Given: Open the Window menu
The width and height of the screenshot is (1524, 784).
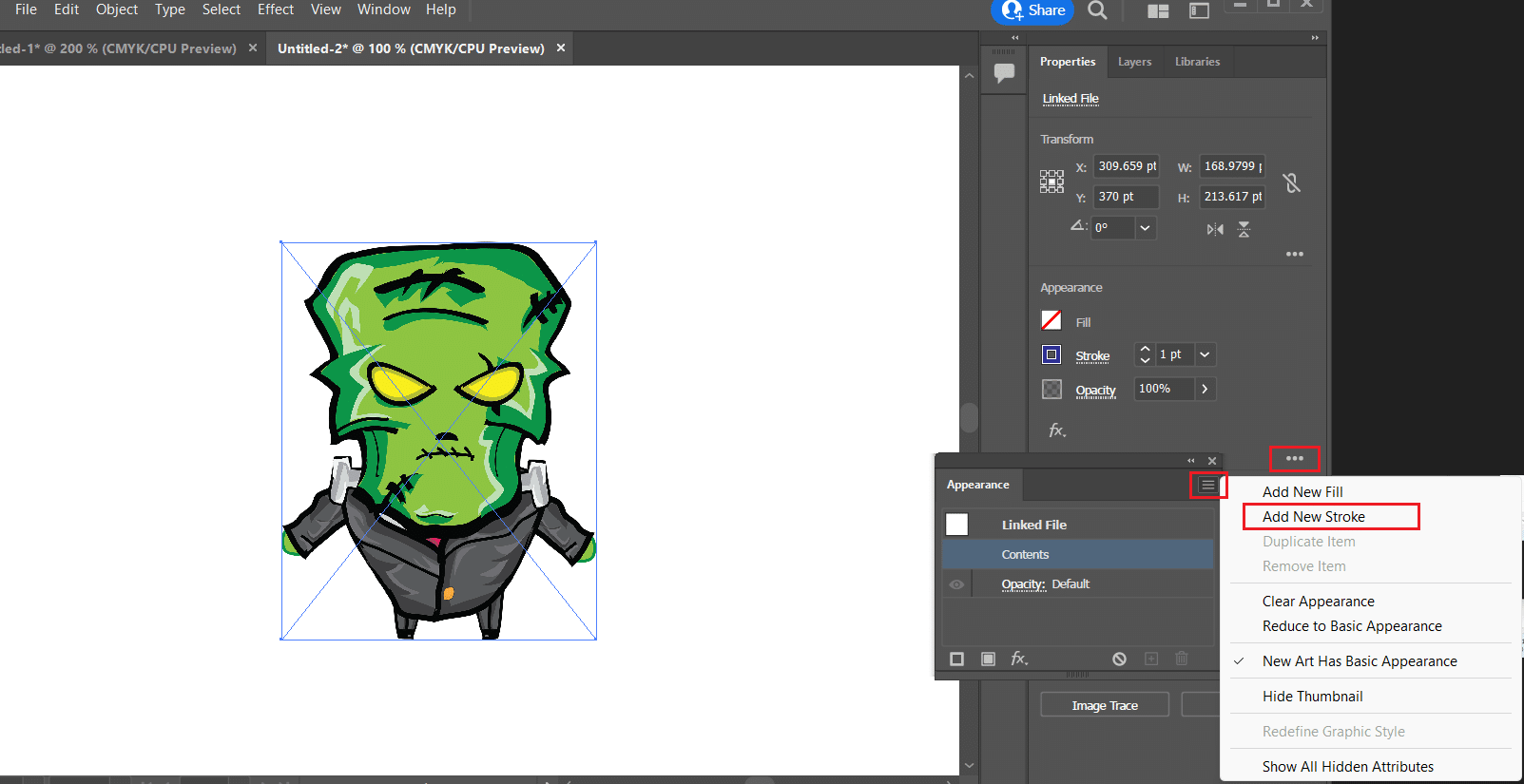Looking at the screenshot, I should tap(384, 10).
